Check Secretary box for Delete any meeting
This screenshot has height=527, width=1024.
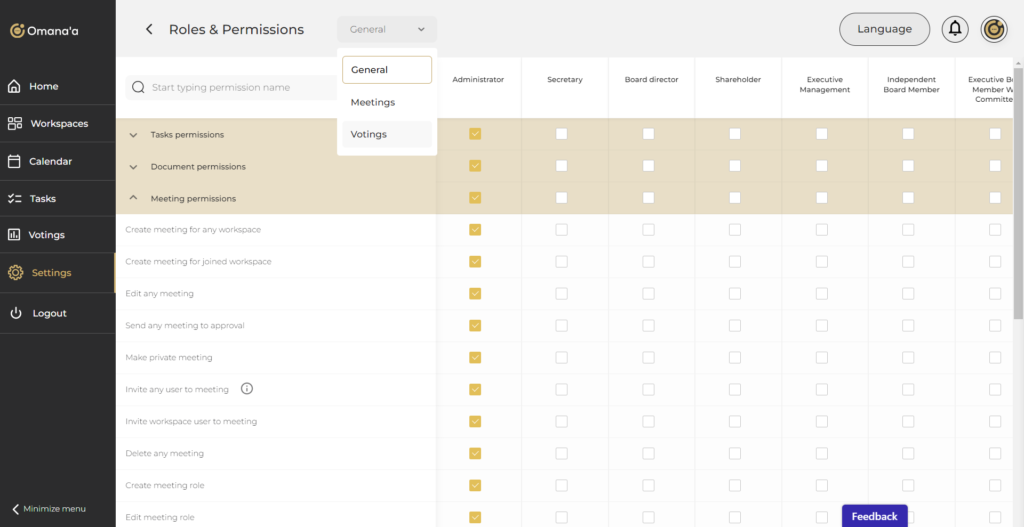(561, 453)
